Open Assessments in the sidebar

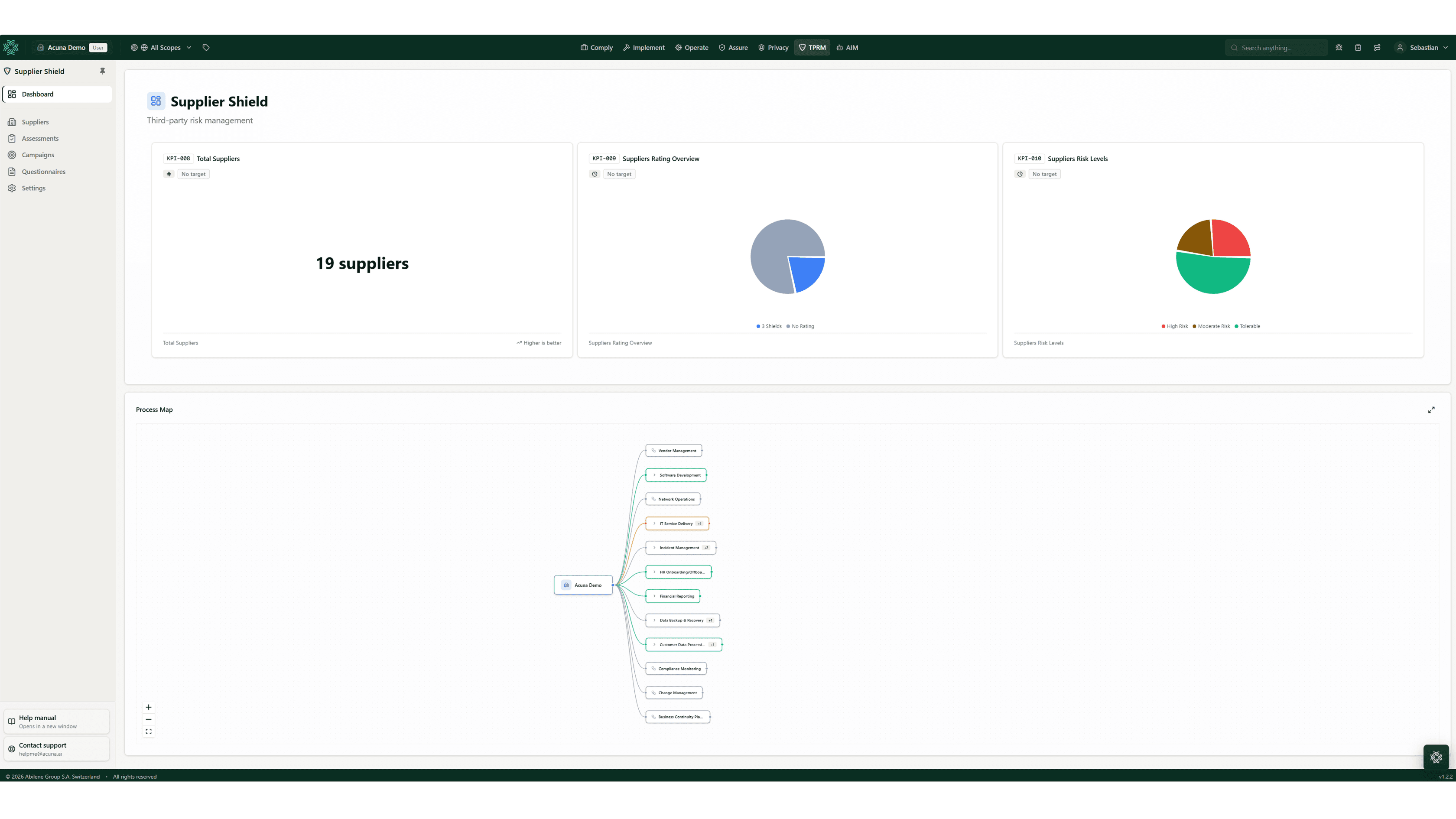[x=57, y=139]
